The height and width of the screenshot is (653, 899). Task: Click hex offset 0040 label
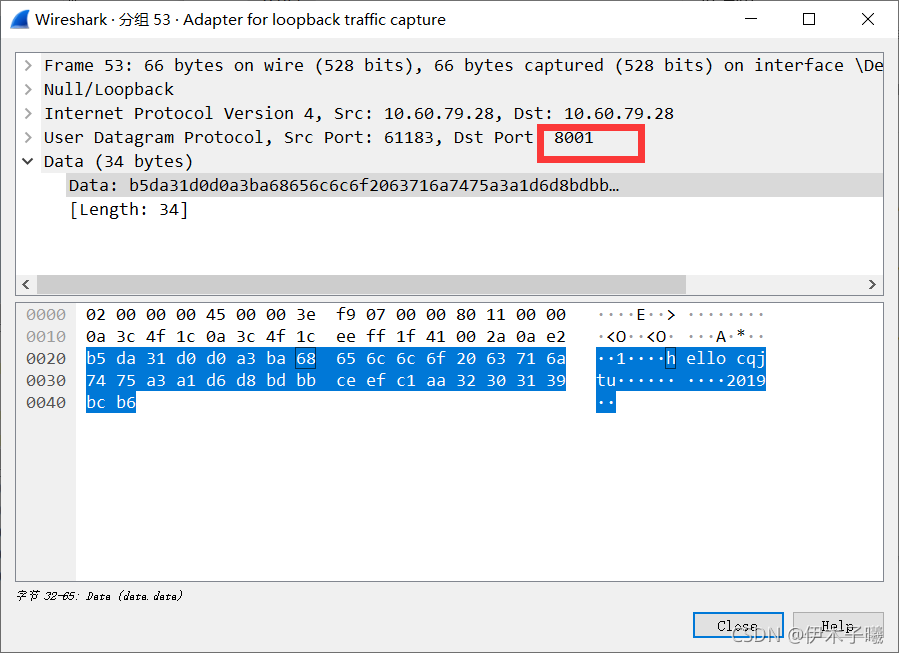click(46, 402)
